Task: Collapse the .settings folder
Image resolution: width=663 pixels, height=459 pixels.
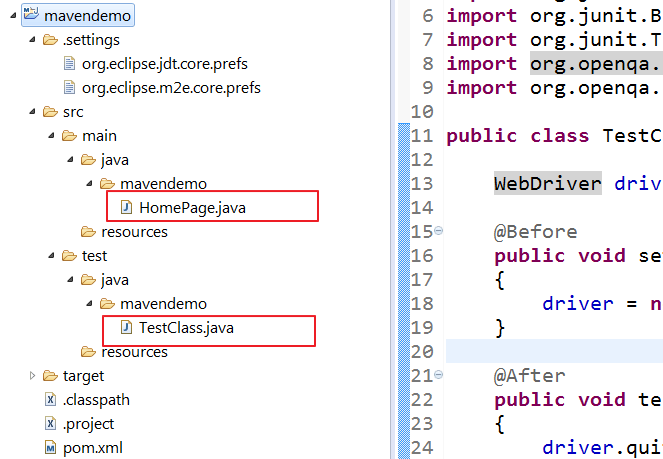Action: [32, 40]
